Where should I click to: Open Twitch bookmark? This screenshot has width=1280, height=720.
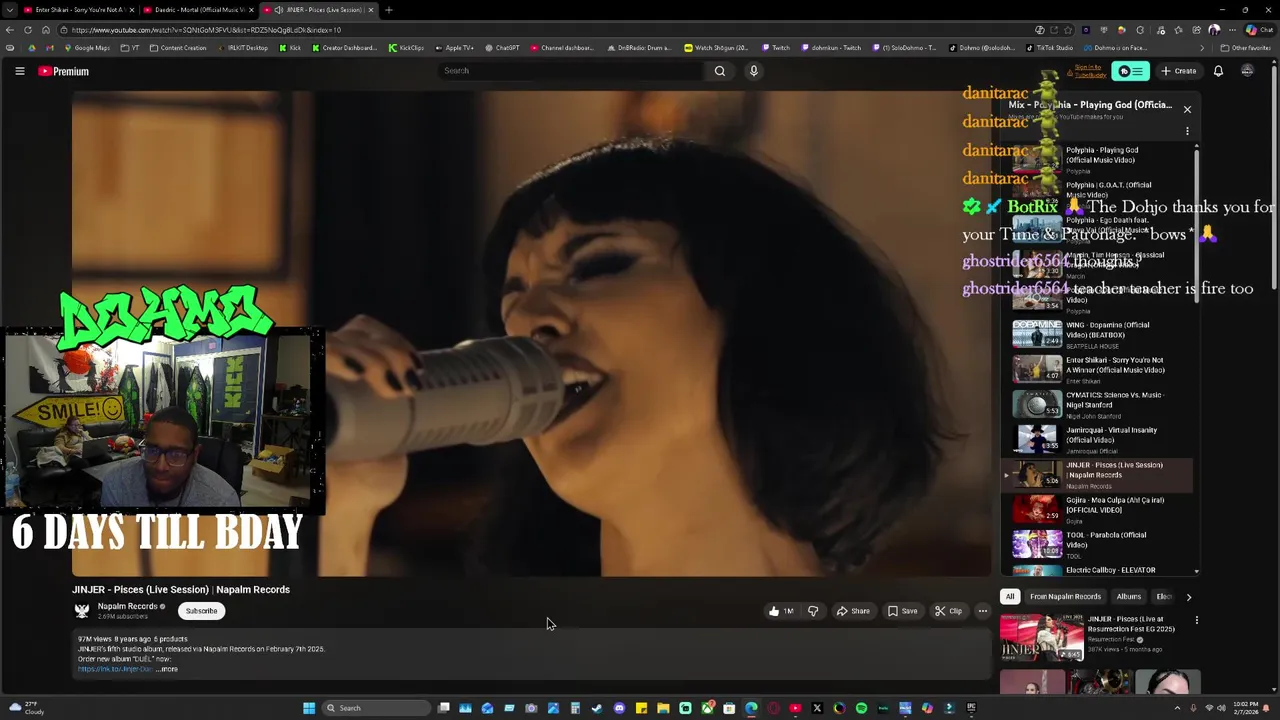tap(776, 48)
